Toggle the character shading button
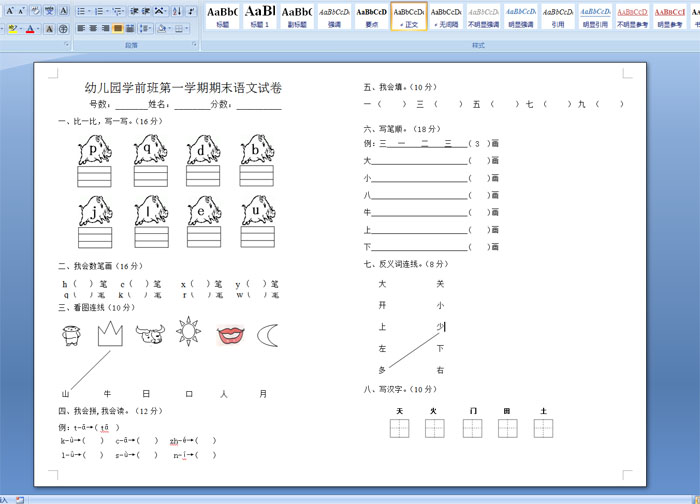Image resolution: width=700 pixels, height=504 pixels. pyautogui.click(x=50, y=29)
